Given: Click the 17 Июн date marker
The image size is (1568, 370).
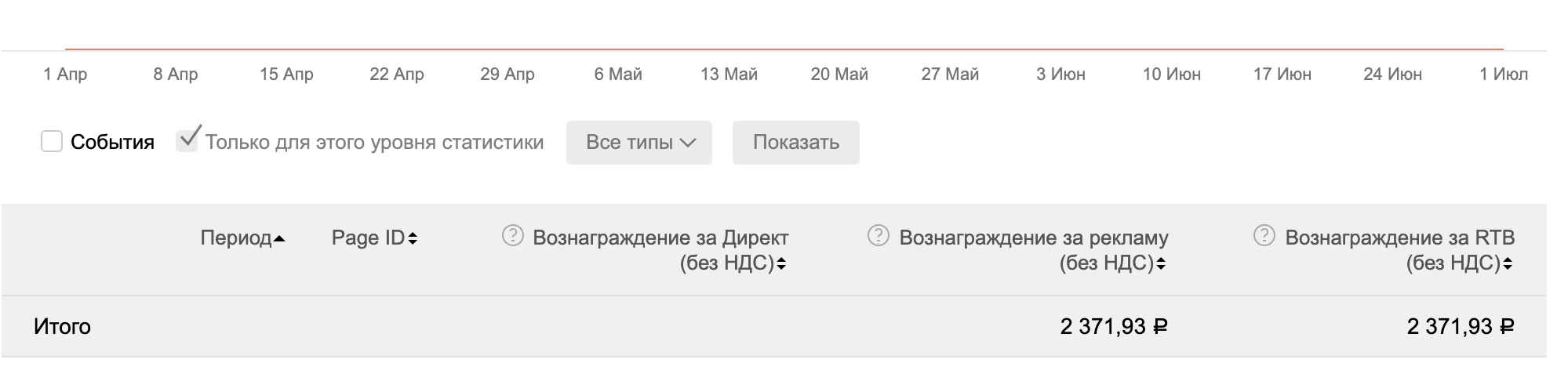Looking at the screenshot, I should 1282,74.
